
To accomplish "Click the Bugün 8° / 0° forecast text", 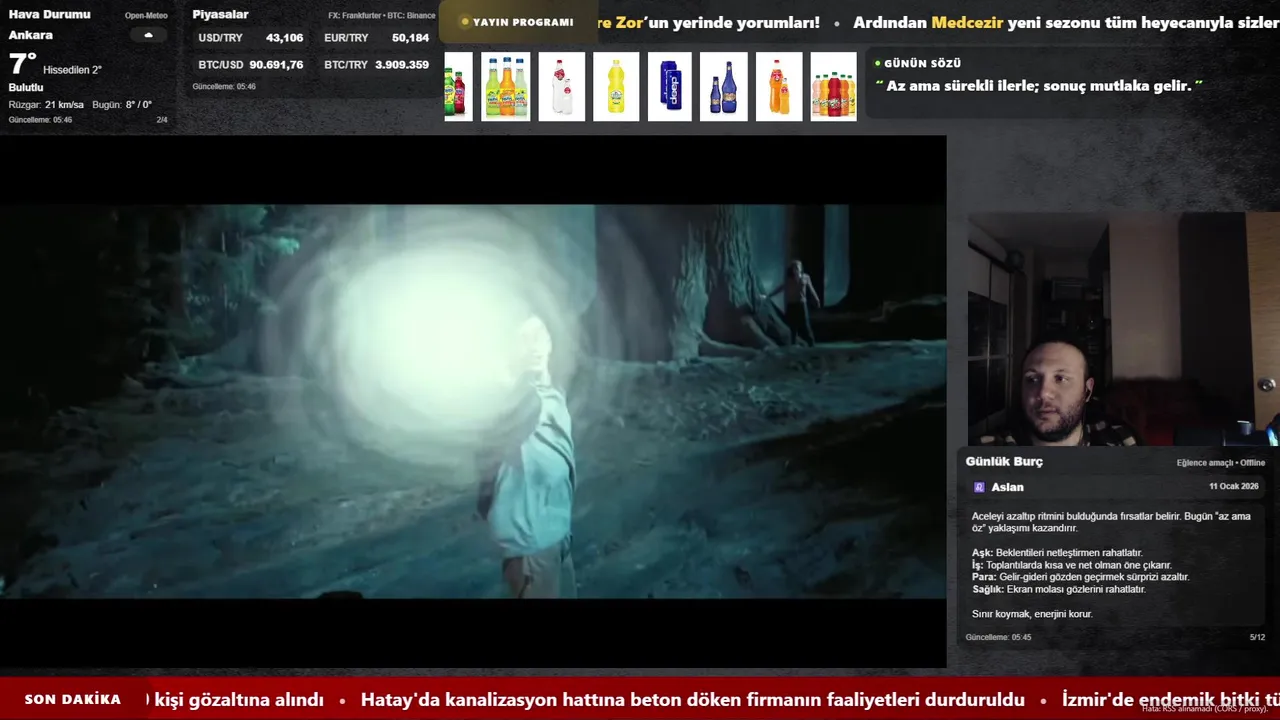I will click(x=122, y=105).
